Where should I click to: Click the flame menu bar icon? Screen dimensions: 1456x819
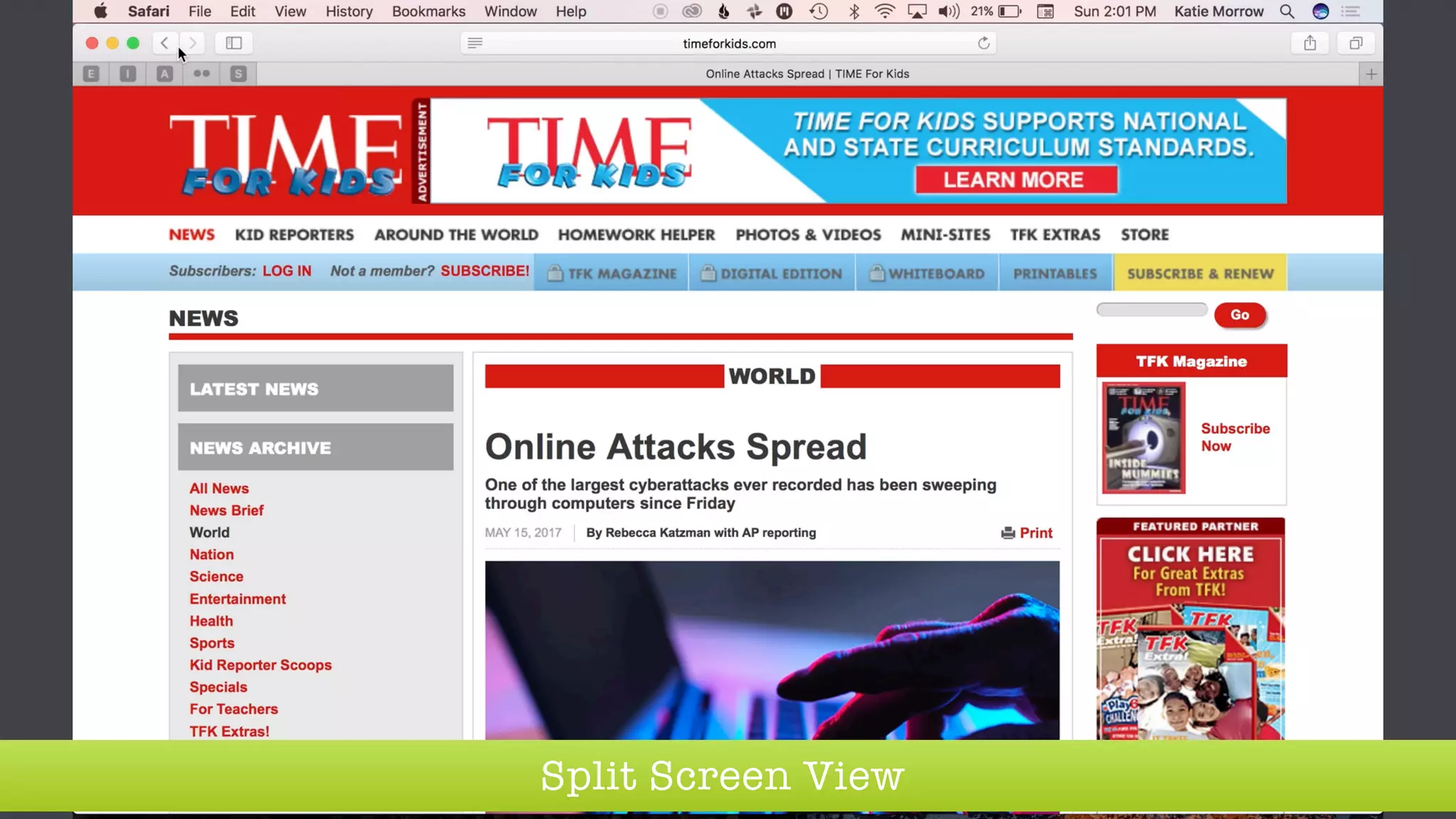point(724,11)
